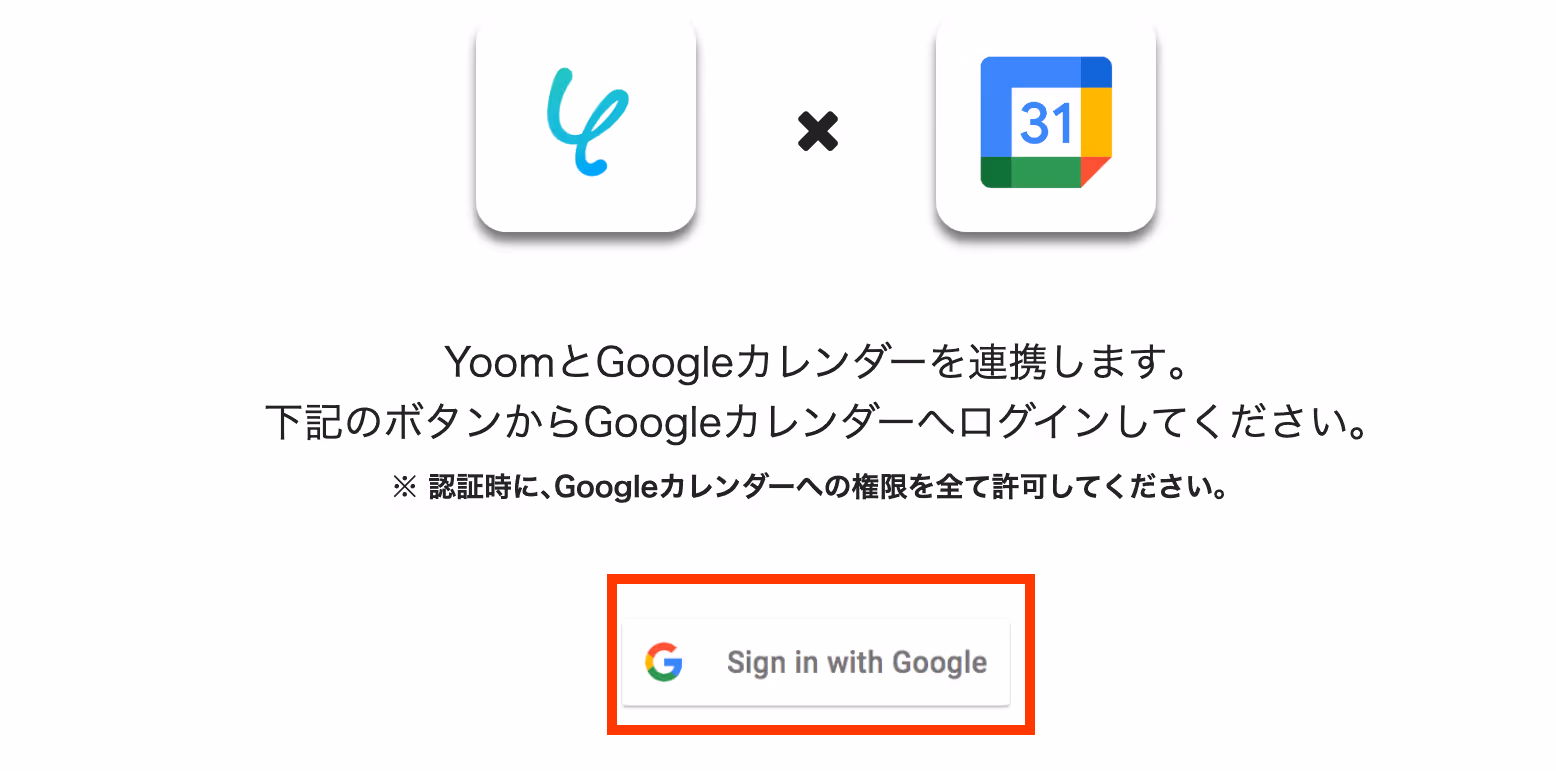Click the Yoom squiggle logo icon
This screenshot has height=771, width=1556.
(x=588, y=121)
